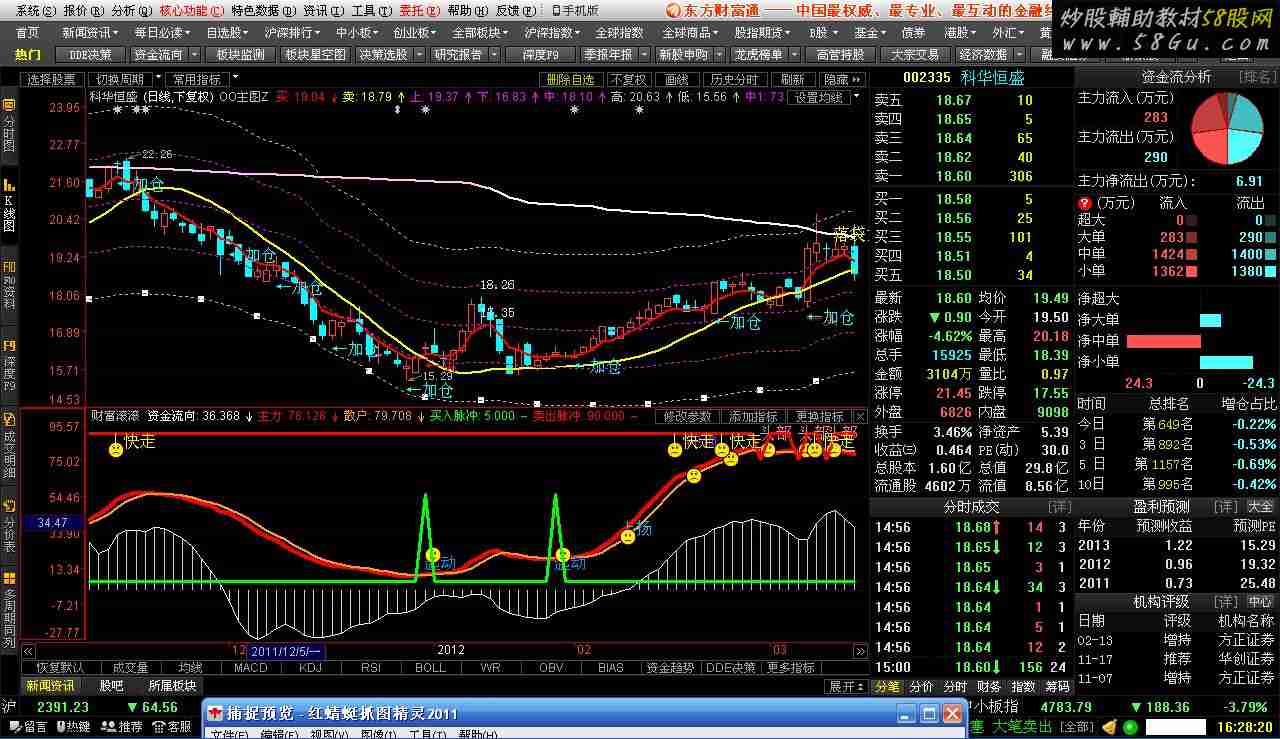Open 成交明细 in the left sidebar
Screen dimensions: 1280x739
(9, 446)
